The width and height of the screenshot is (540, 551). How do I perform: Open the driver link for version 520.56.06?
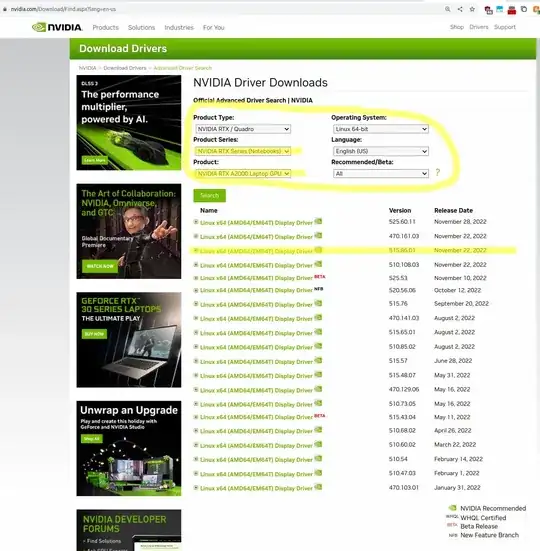[256, 290]
